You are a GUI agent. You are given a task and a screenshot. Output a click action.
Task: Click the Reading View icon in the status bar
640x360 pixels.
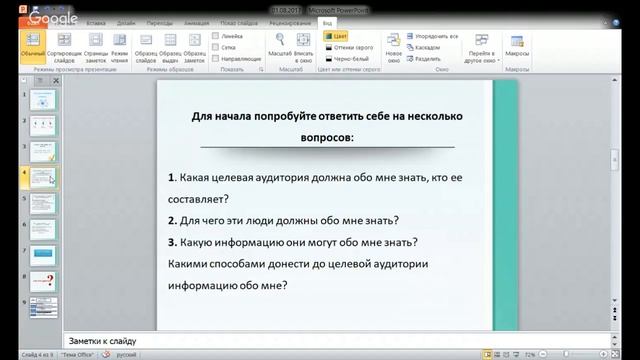[x=507, y=354]
